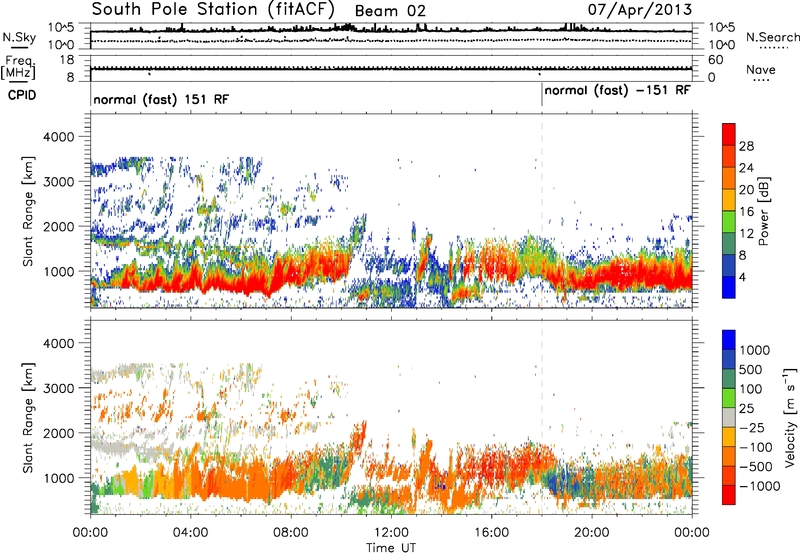
Task: Click the velocity panel 'Slant Range [km]' label
Action: pyautogui.click(x=28, y=418)
